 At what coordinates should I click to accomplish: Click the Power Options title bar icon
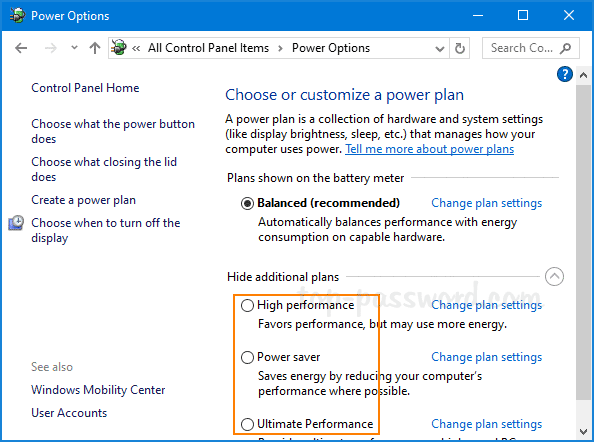tap(17, 16)
